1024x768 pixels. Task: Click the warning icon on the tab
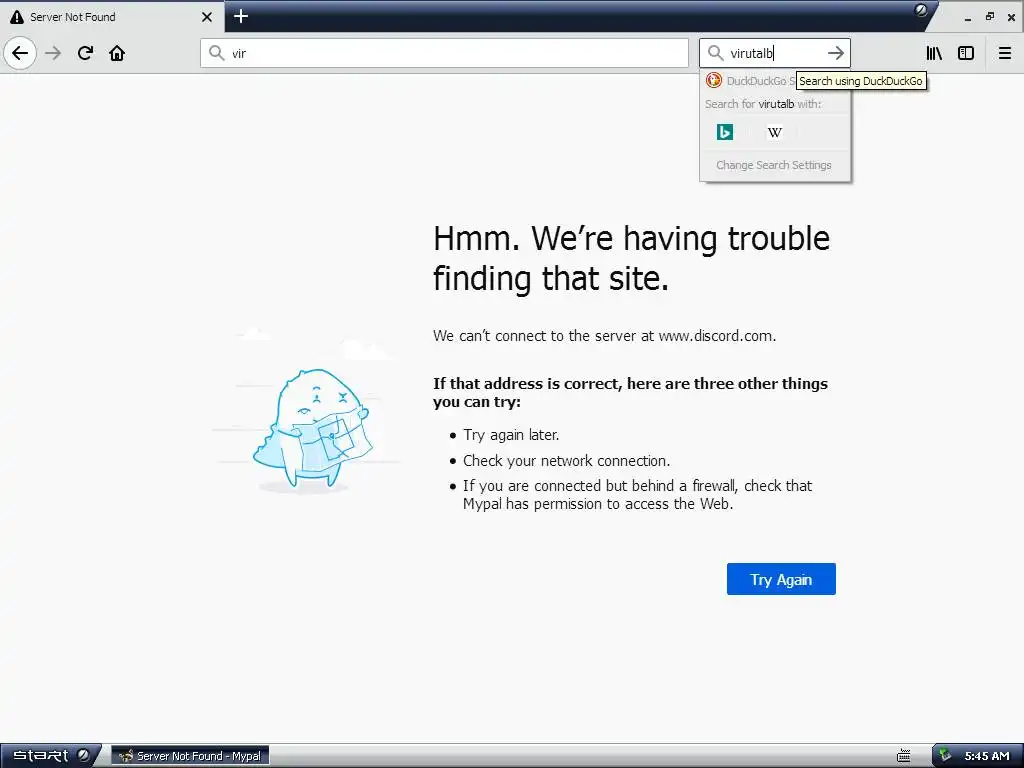point(17,17)
